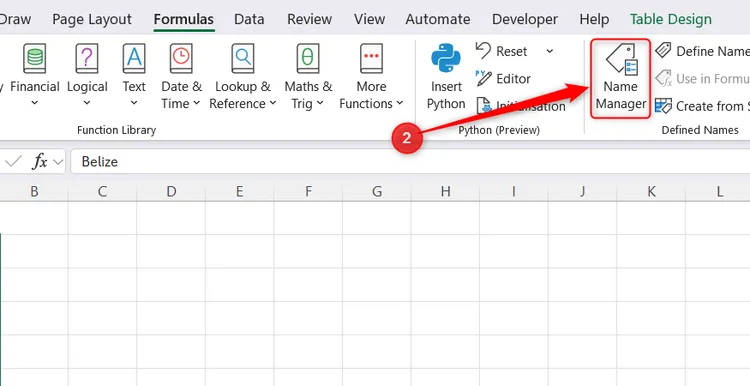The image size is (750, 386).
Task: Expand the Maths & Trig chevron
Action: click(320, 103)
